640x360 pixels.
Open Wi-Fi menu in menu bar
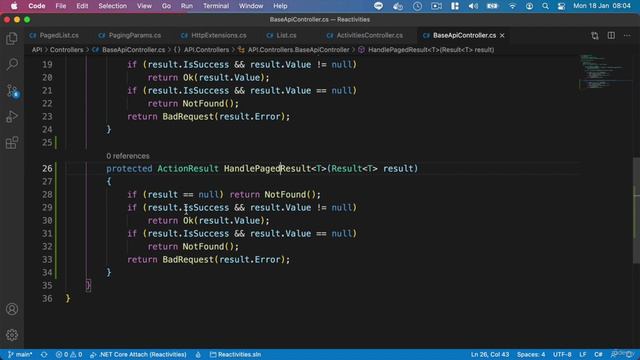[x=512, y=6]
